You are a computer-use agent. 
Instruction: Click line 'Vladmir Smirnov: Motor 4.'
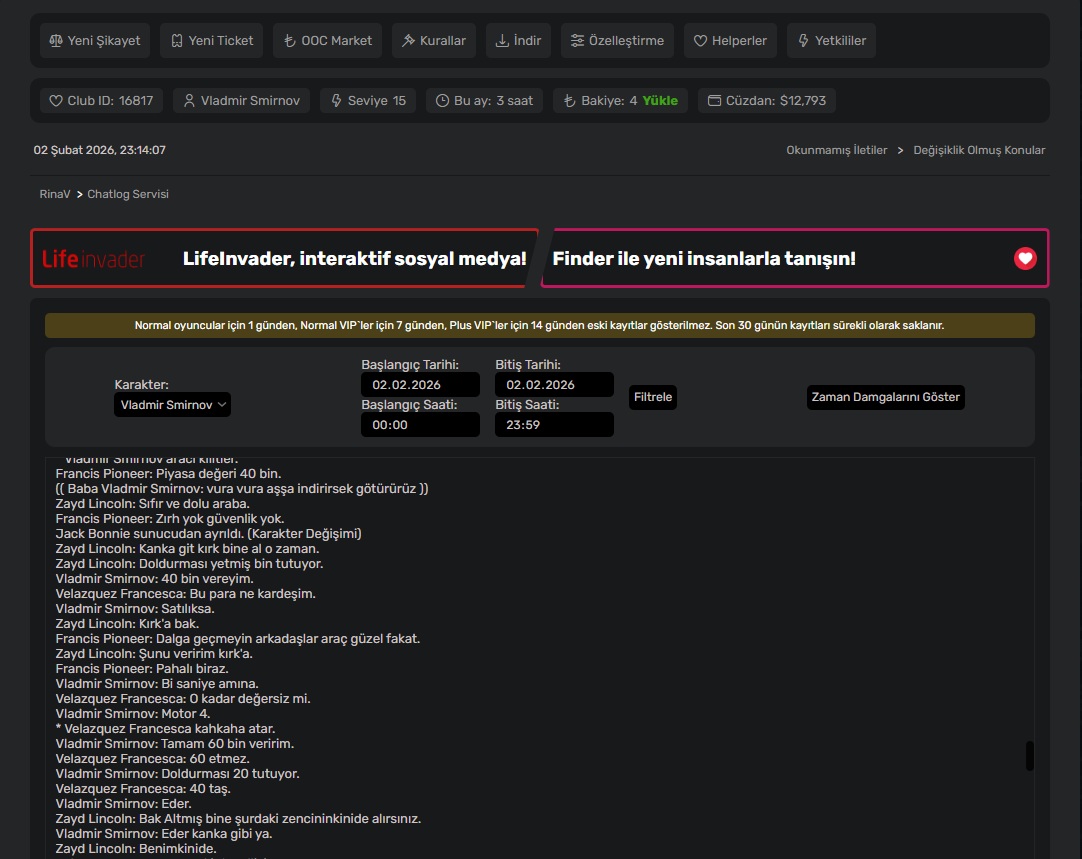point(132,714)
